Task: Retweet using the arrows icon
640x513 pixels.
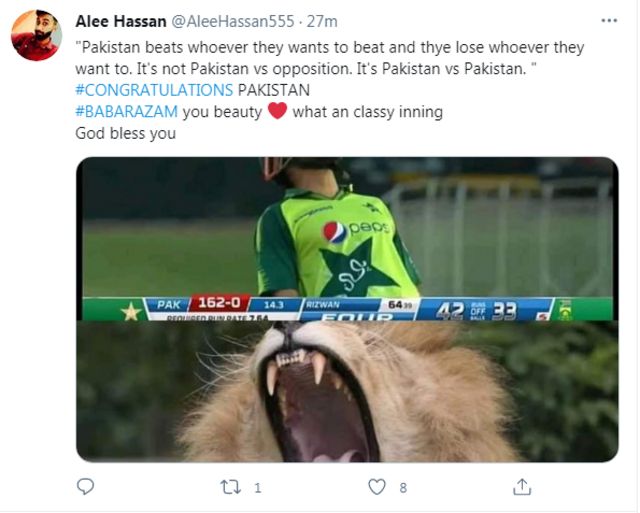Action: [x=230, y=487]
